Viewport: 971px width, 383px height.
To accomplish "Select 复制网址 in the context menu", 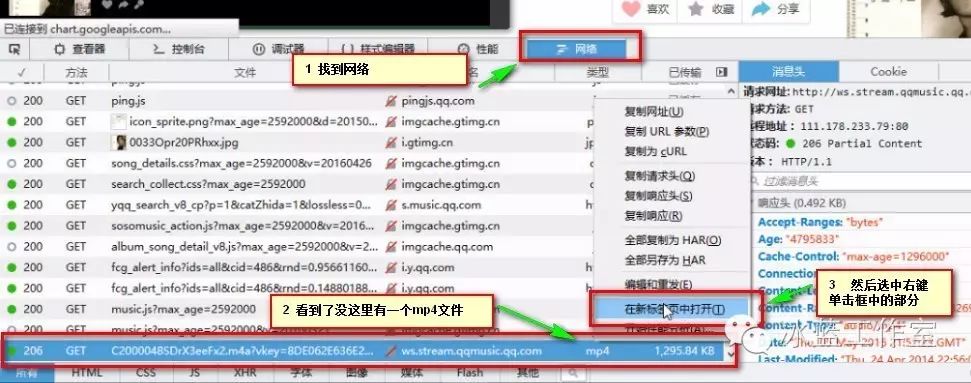I will (654, 112).
